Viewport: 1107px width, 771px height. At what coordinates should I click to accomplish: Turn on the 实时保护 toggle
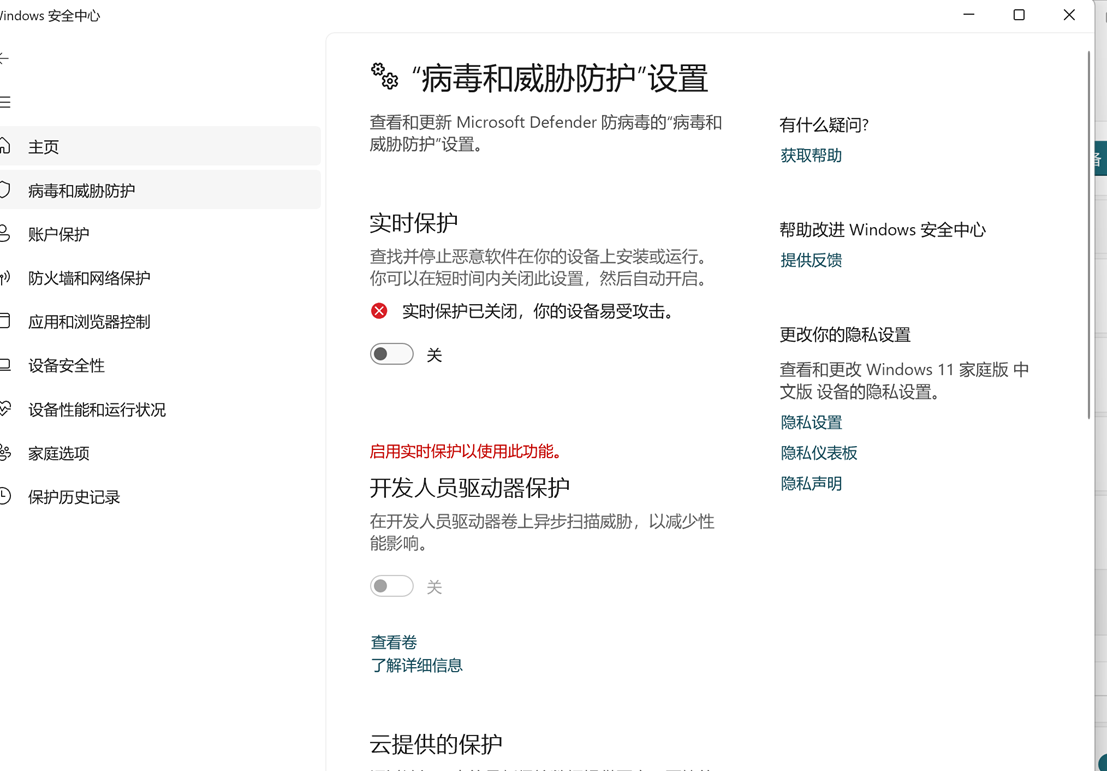[392, 354]
